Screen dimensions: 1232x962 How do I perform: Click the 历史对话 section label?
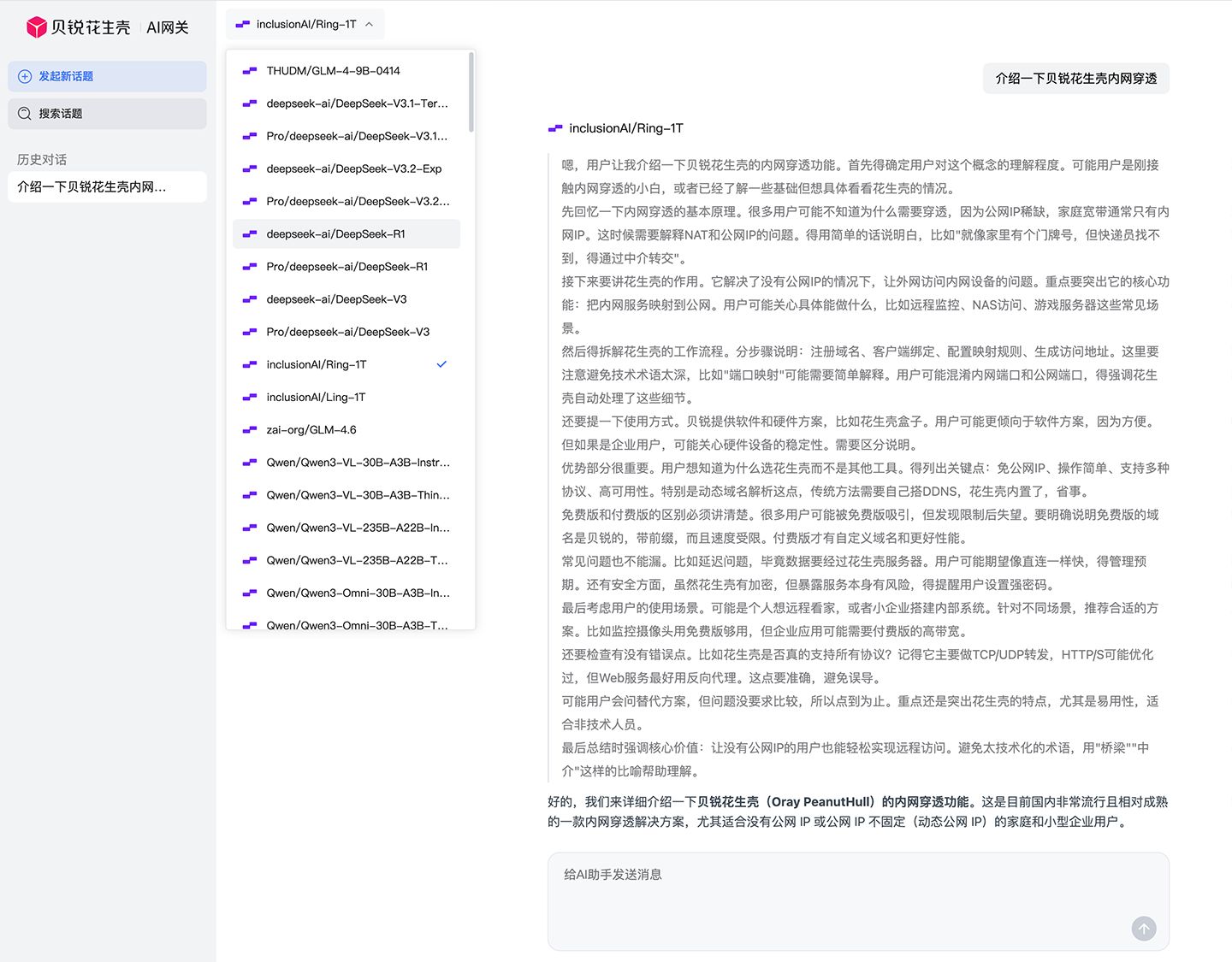click(42, 160)
